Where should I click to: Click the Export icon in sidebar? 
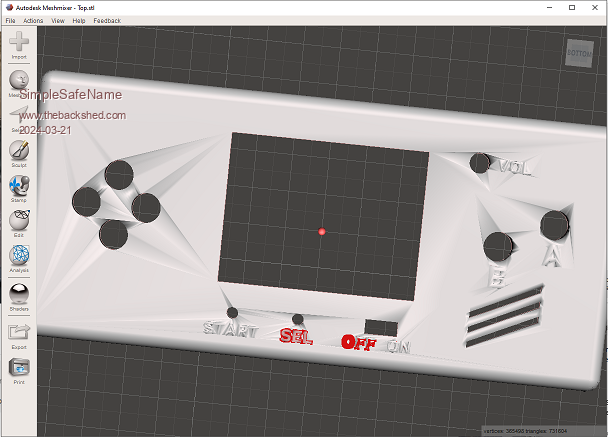(19, 332)
